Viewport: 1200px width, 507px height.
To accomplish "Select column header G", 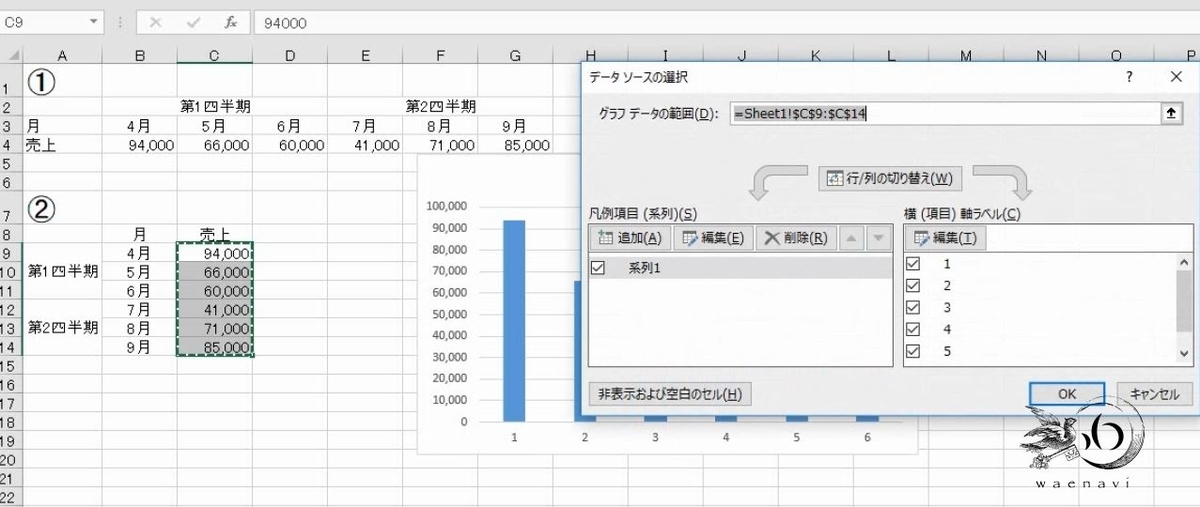I will (x=515, y=56).
